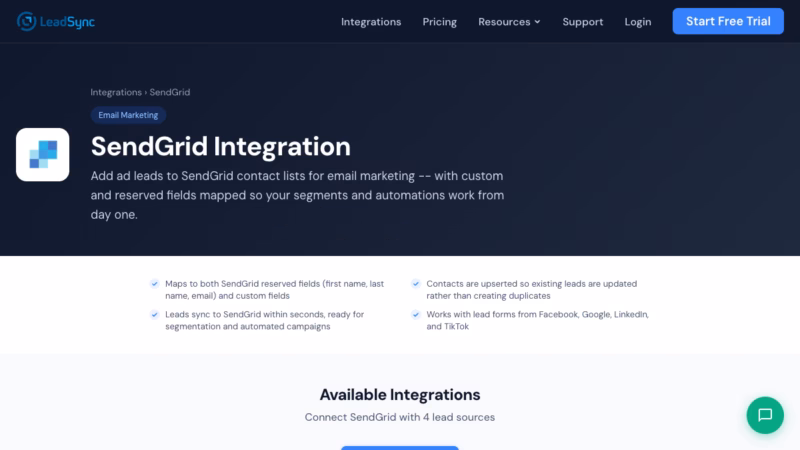Click the LeadSync logo
Screen dimensions: 800x450
(56, 21)
